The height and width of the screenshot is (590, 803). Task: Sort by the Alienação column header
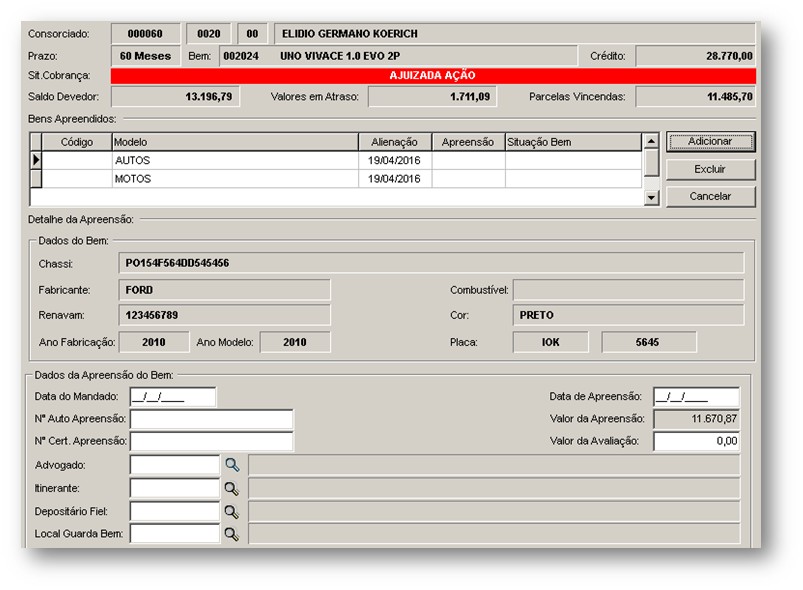[x=395, y=142]
